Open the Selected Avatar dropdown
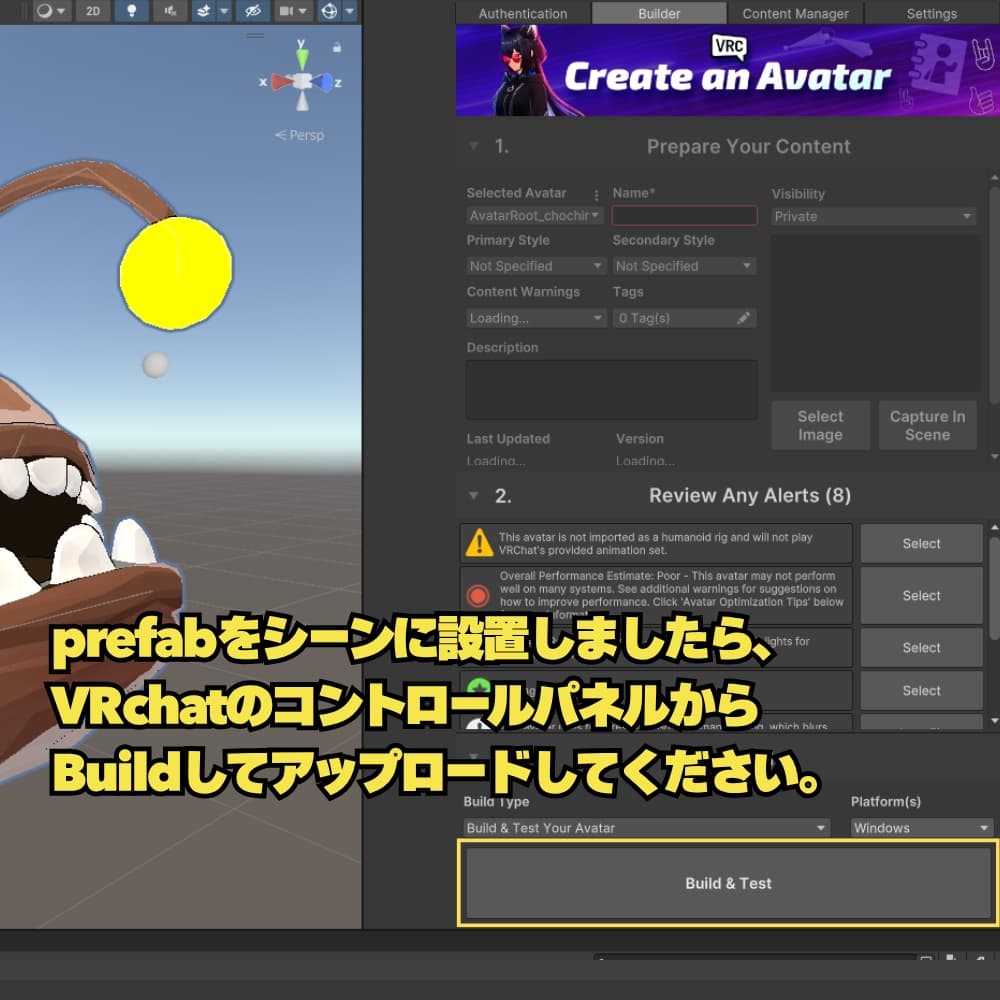This screenshot has height=1000, width=1000. point(534,216)
